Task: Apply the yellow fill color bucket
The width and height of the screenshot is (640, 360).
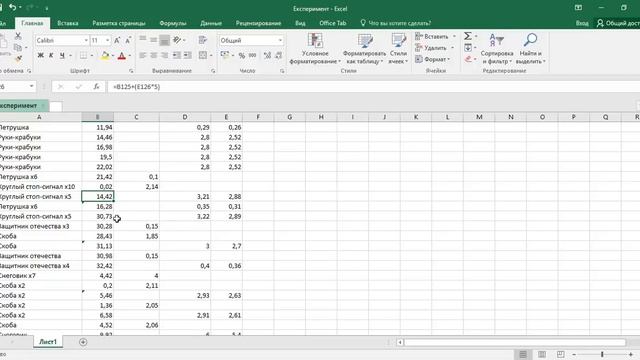Action: [105, 56]
